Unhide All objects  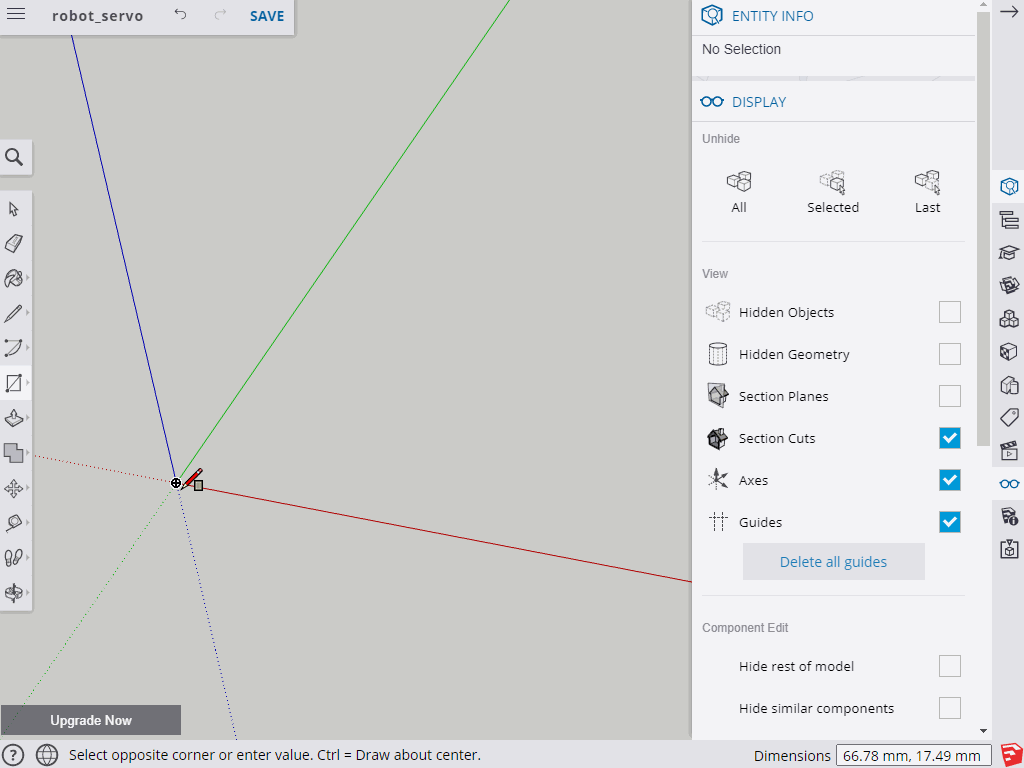(739, 192)
